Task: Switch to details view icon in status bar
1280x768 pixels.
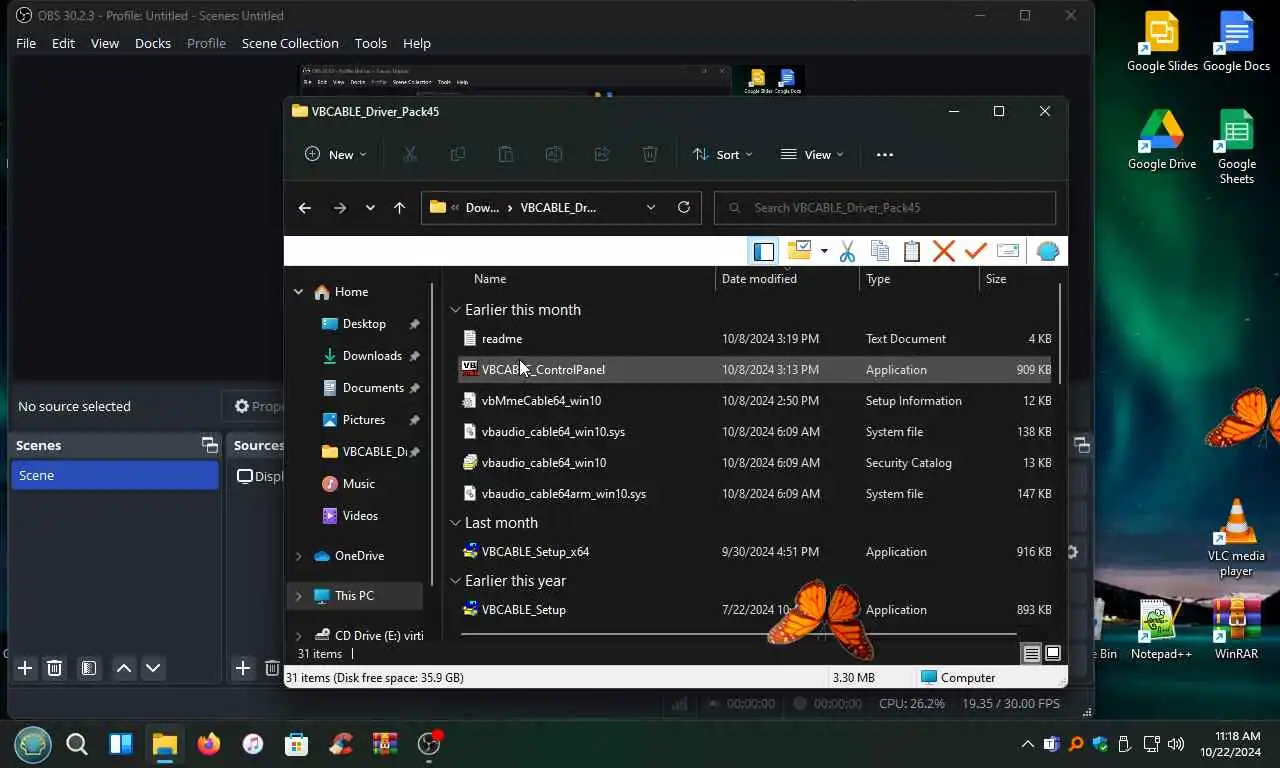Action: (1031, 654)
